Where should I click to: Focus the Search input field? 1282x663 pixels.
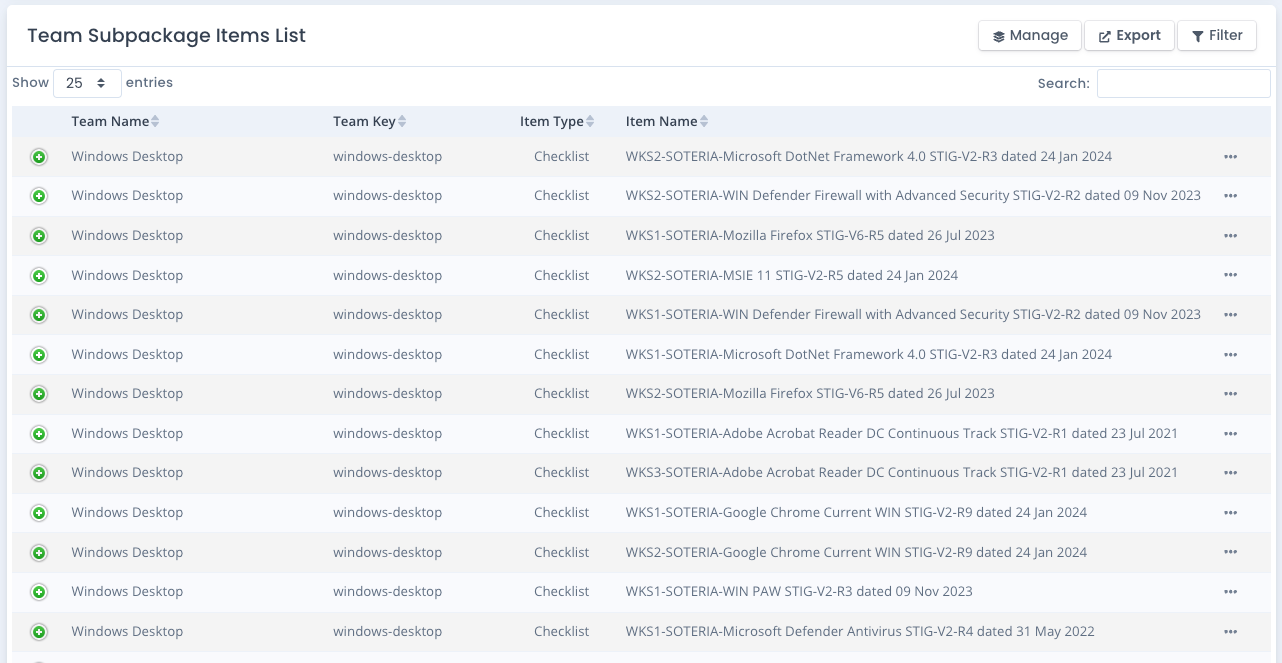coord(1183,83)
